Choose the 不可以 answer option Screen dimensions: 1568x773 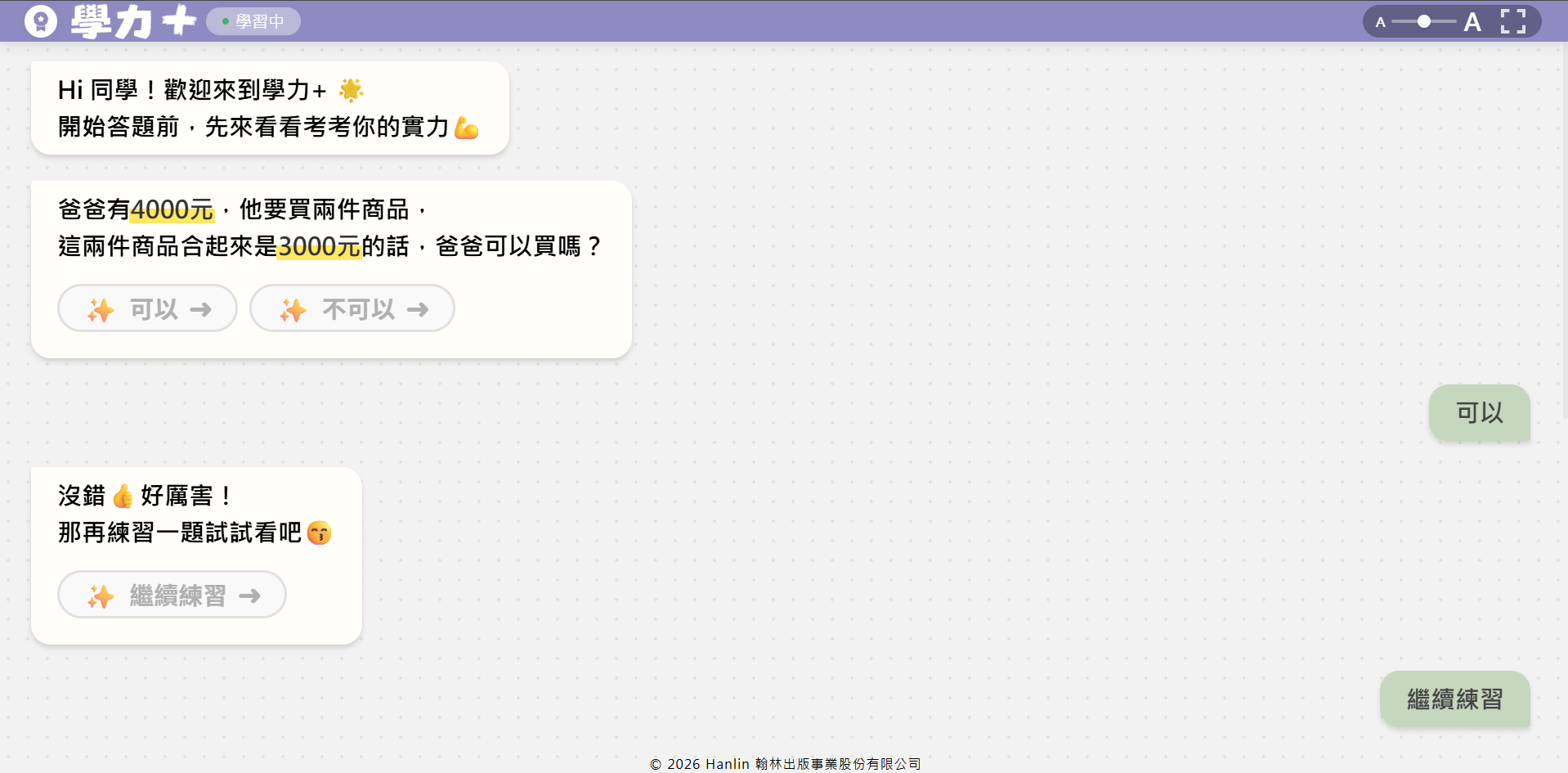[352, 308]
